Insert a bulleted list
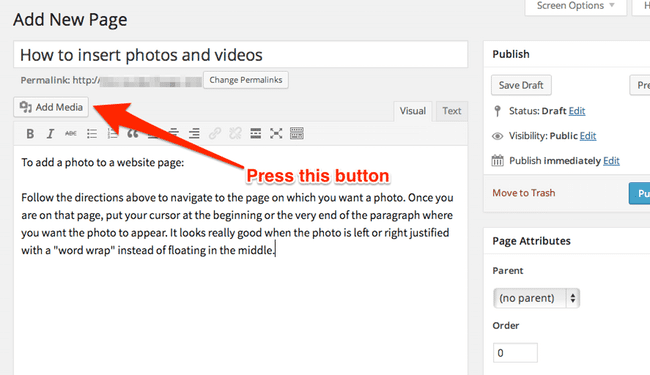The image size is (650, 375). (92, 134)
